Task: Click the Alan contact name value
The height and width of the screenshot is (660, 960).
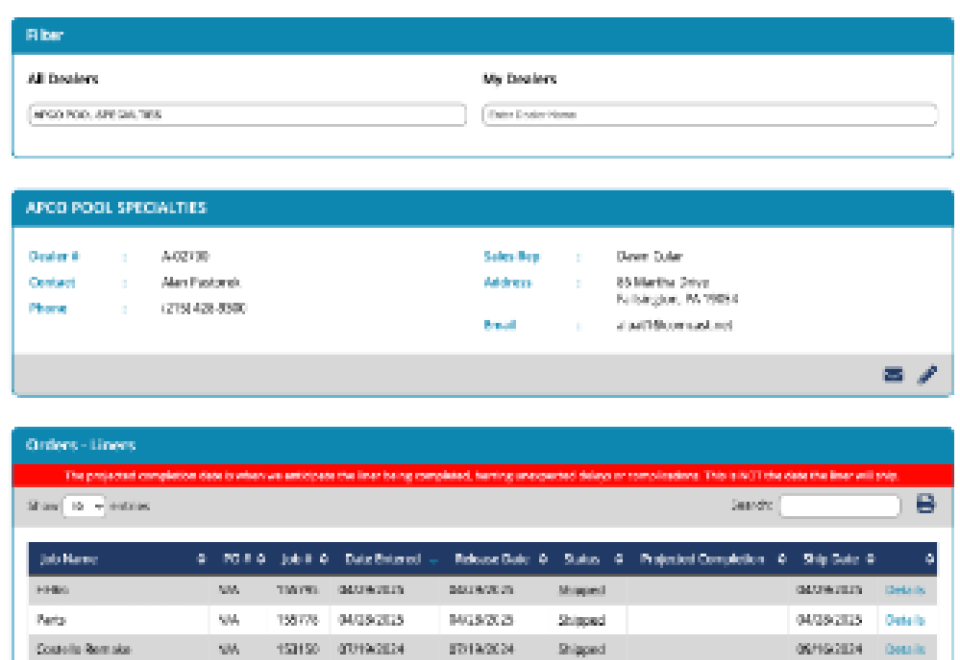Action: point(200,282)
